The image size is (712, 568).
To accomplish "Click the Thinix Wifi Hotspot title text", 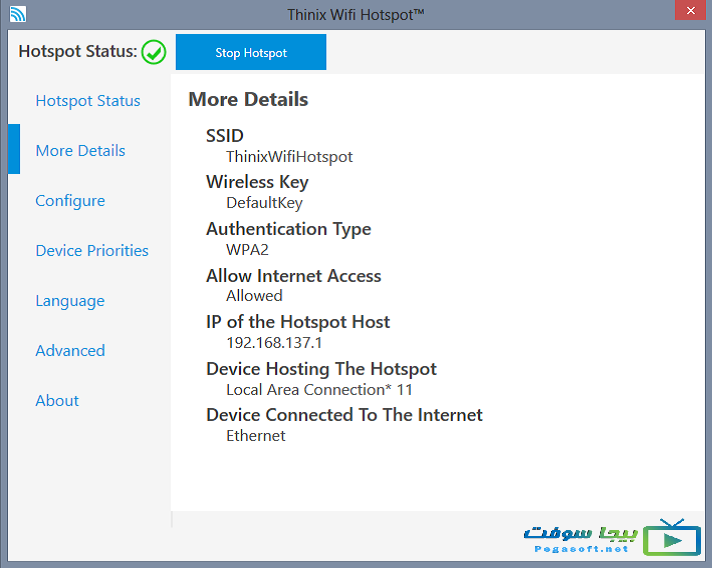I will click(356, 15).
